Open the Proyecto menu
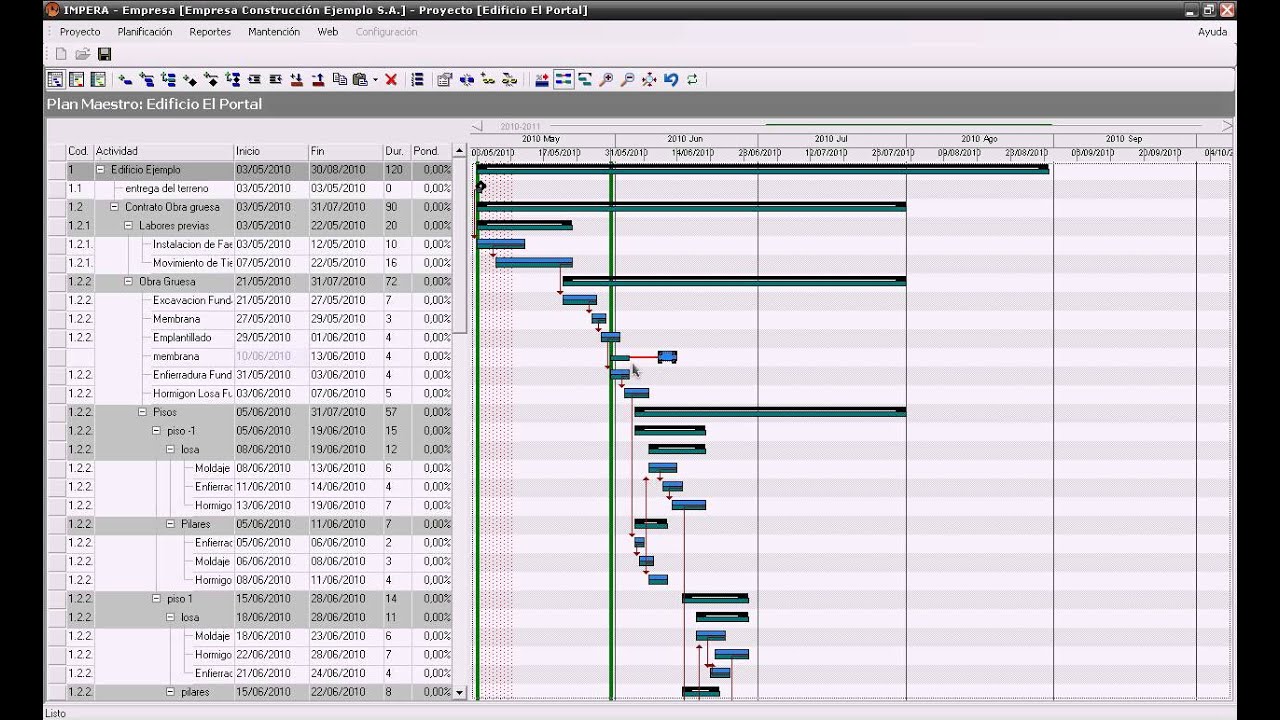 click(x=80, y=32)
